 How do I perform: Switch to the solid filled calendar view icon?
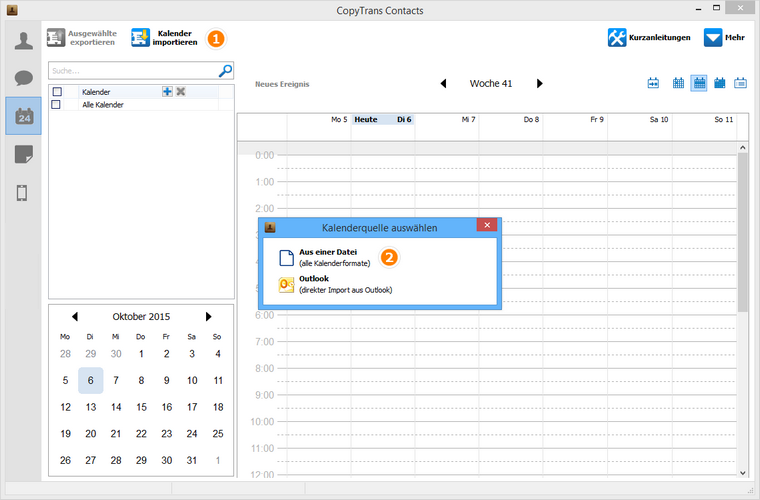point(720,83)
